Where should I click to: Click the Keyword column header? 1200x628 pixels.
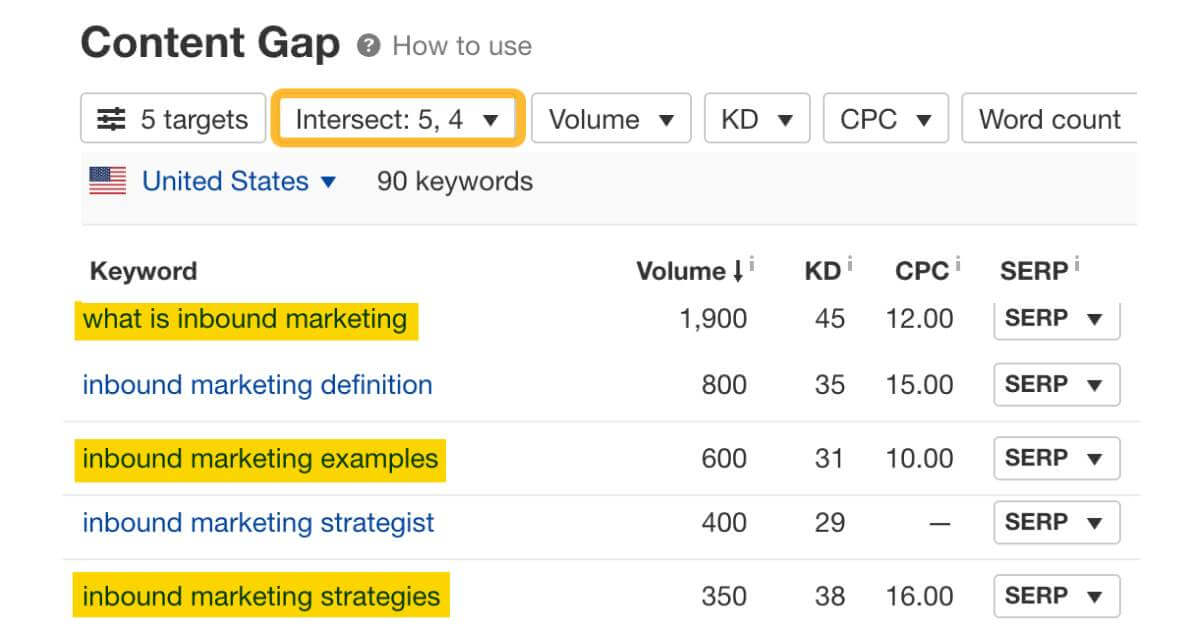(143, 271)
